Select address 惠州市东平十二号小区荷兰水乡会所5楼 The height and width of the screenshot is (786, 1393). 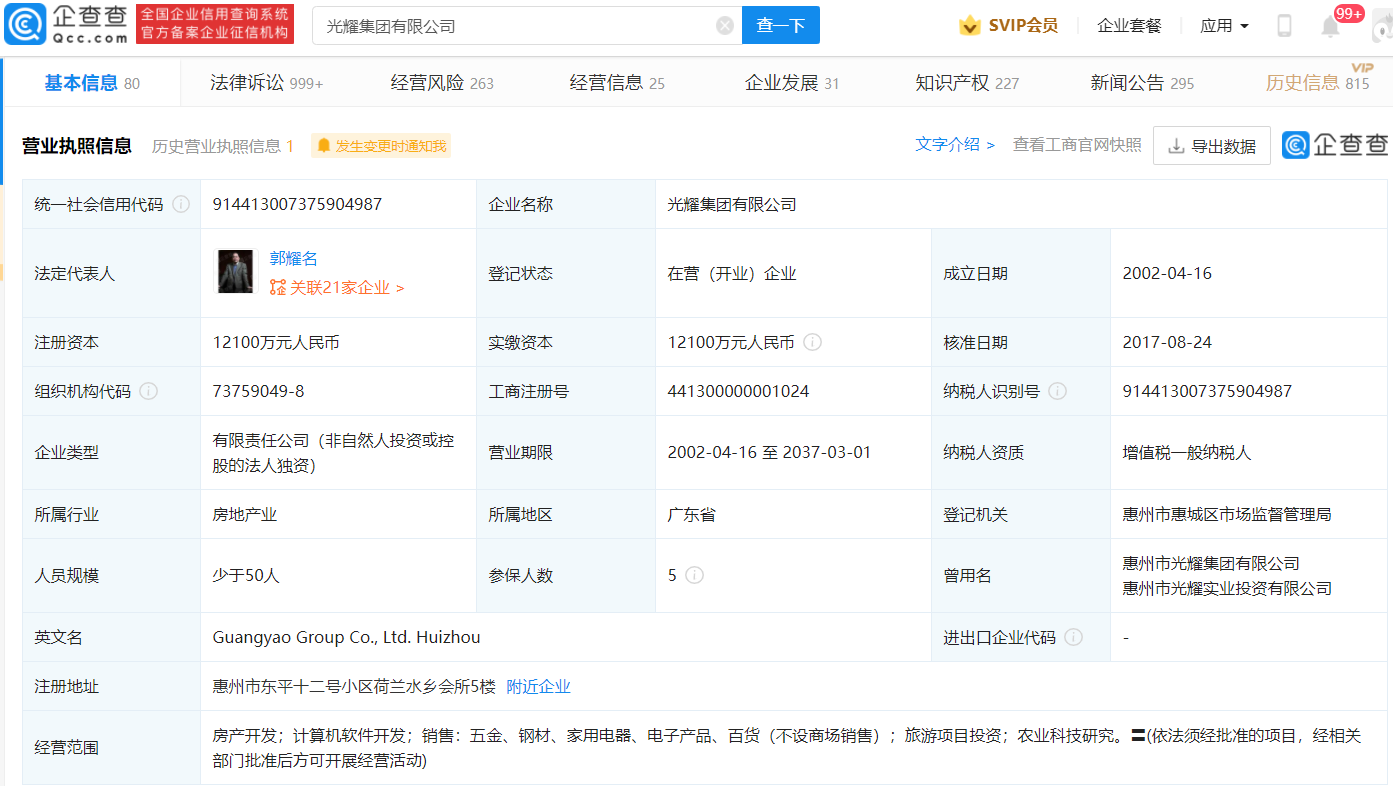click(x=354, y=686)
